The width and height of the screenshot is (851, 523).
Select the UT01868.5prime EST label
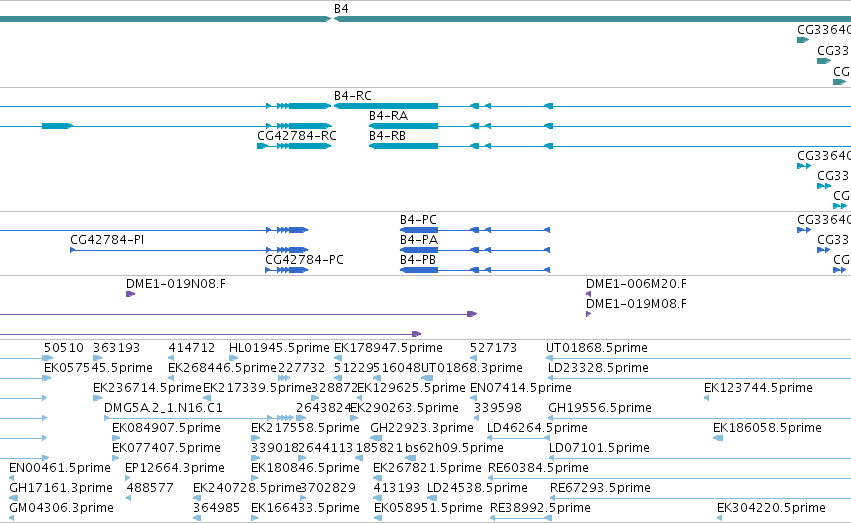pos(596,348)
